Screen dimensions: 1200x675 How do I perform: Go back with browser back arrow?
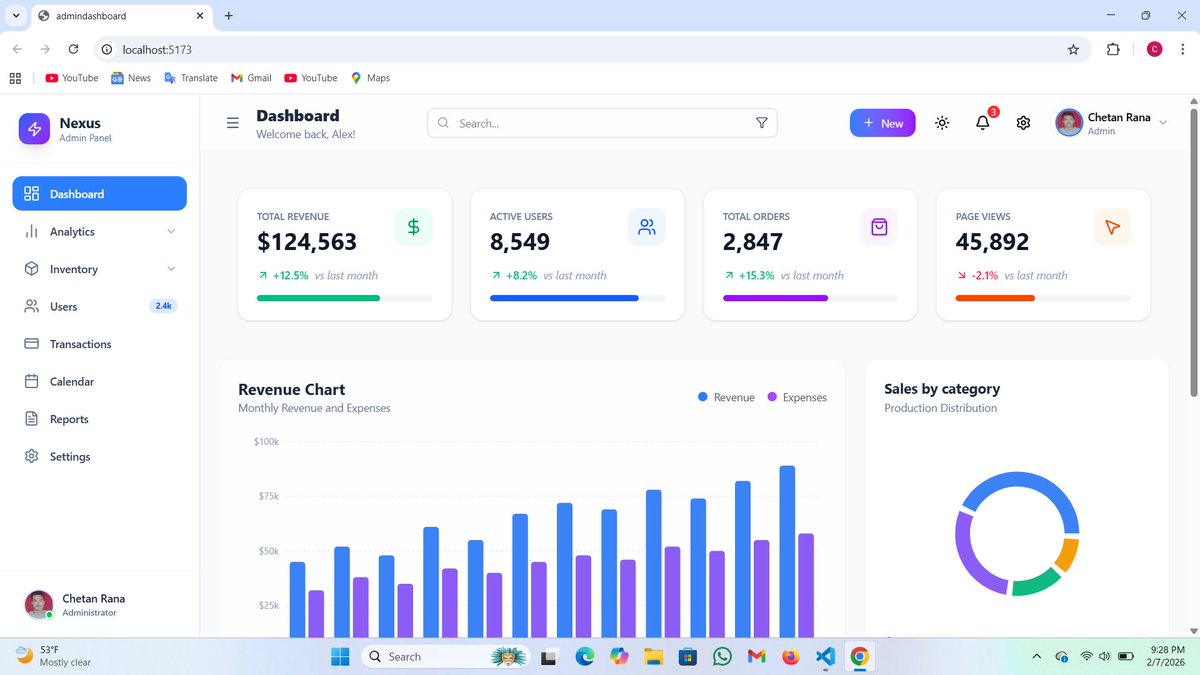pos(17,49)
